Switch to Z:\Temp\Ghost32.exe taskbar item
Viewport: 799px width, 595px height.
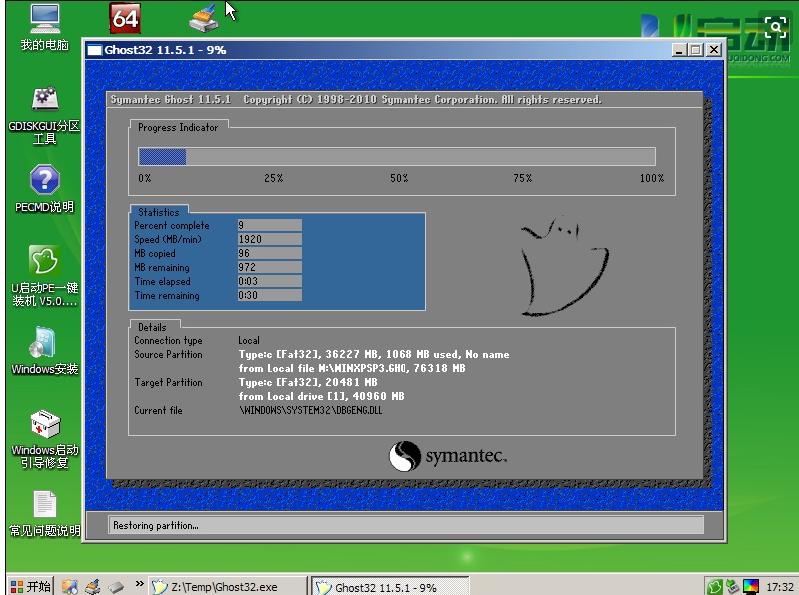coord(228,587)
